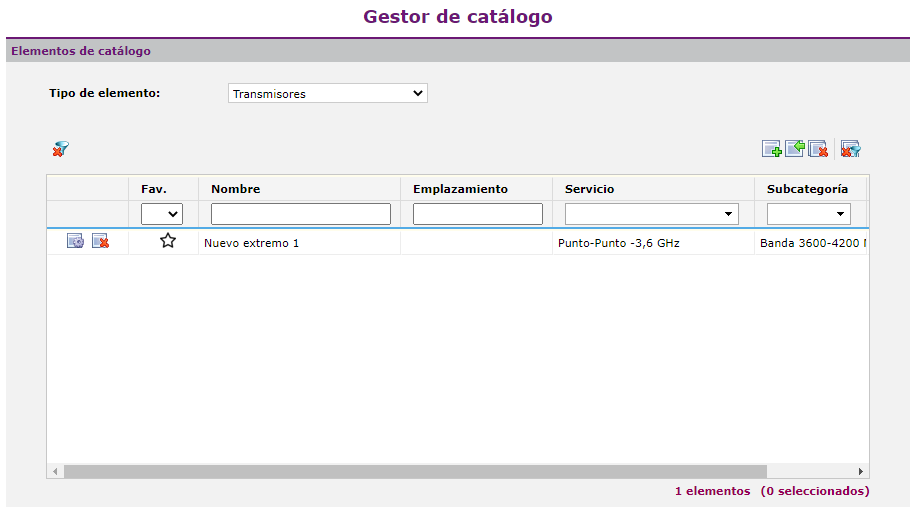Viewport: 914px width, 512px height.
Task: Add a new catalog element
Action: pyautogui.click(x=771, y=149)
